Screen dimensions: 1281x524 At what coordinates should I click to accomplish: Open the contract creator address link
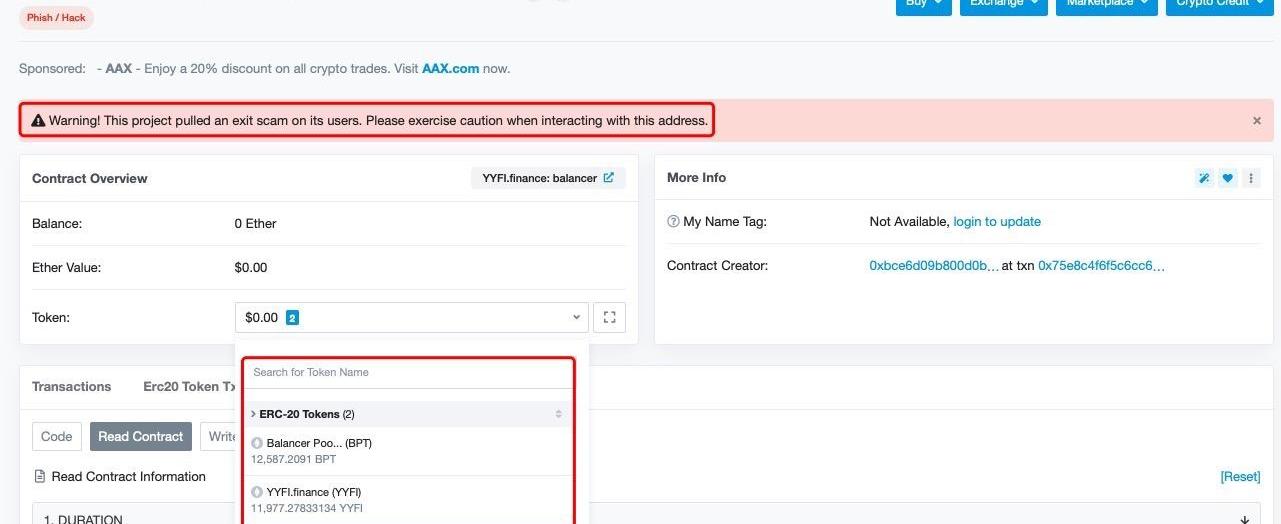click(933, 266)
